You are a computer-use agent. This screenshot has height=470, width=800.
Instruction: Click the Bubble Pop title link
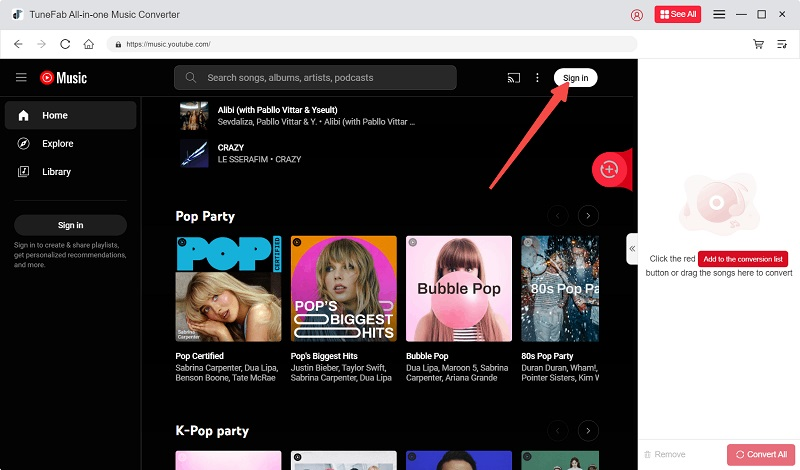point(427,356)
